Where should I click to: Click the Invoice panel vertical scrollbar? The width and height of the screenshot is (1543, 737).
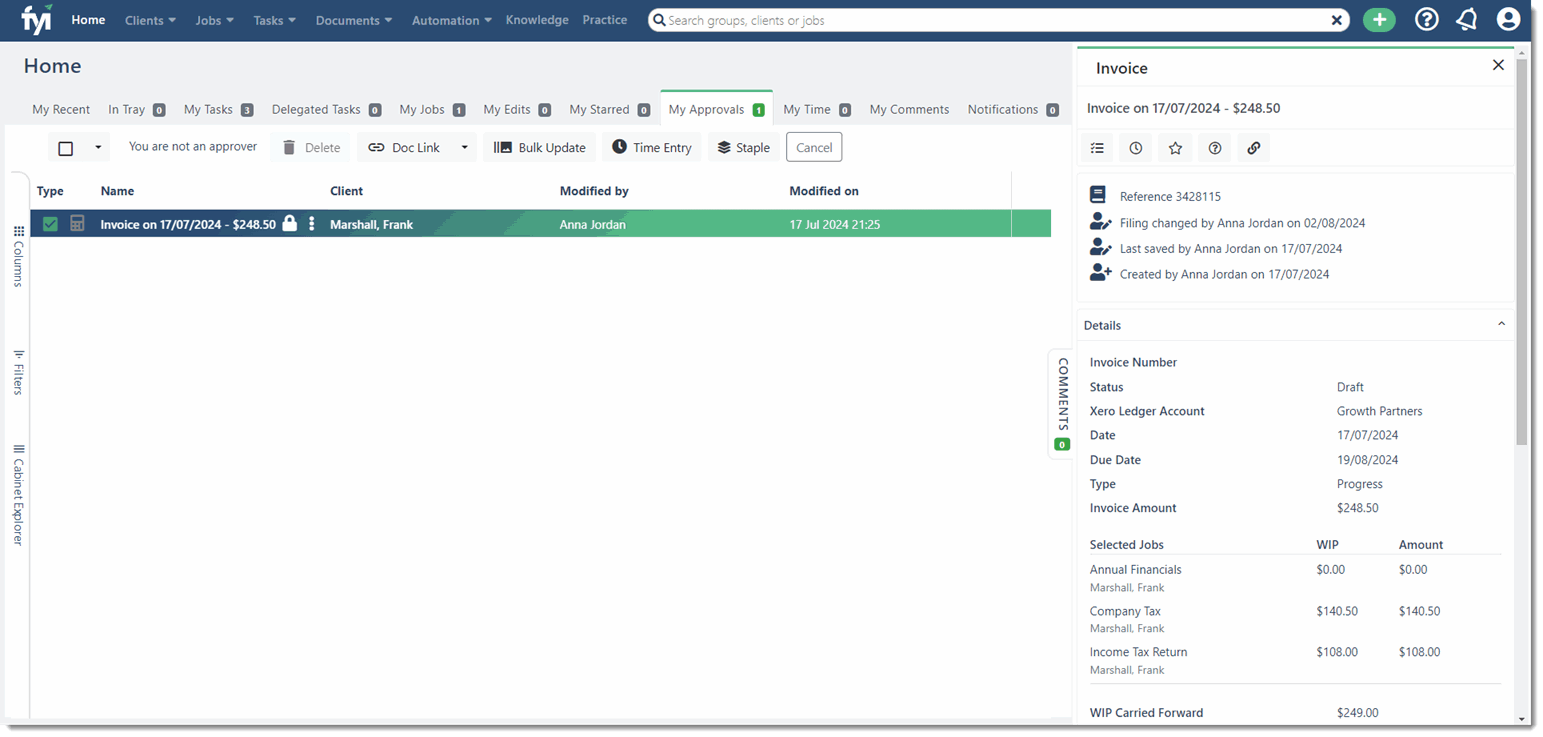(1521, 250)
